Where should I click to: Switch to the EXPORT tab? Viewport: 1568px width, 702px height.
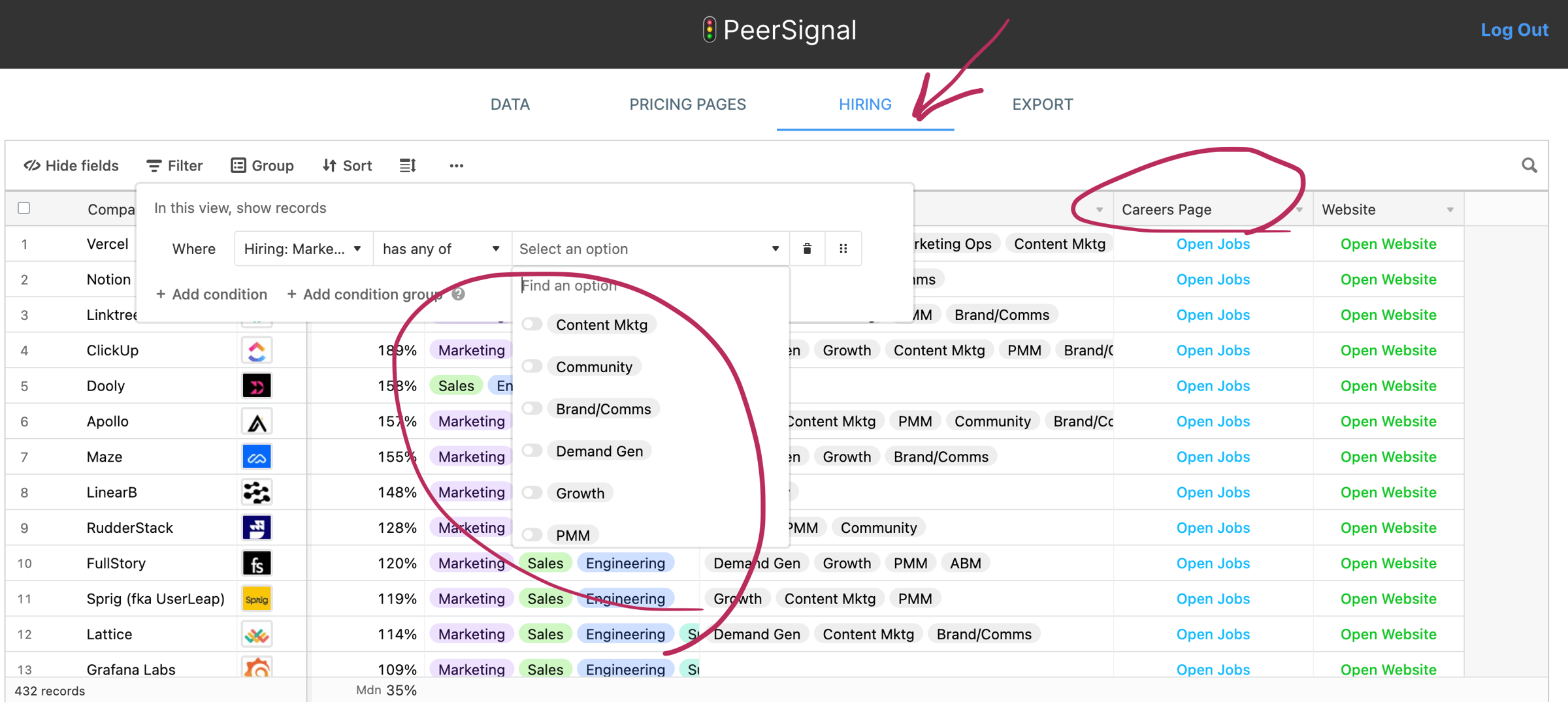pos(1043,104)
